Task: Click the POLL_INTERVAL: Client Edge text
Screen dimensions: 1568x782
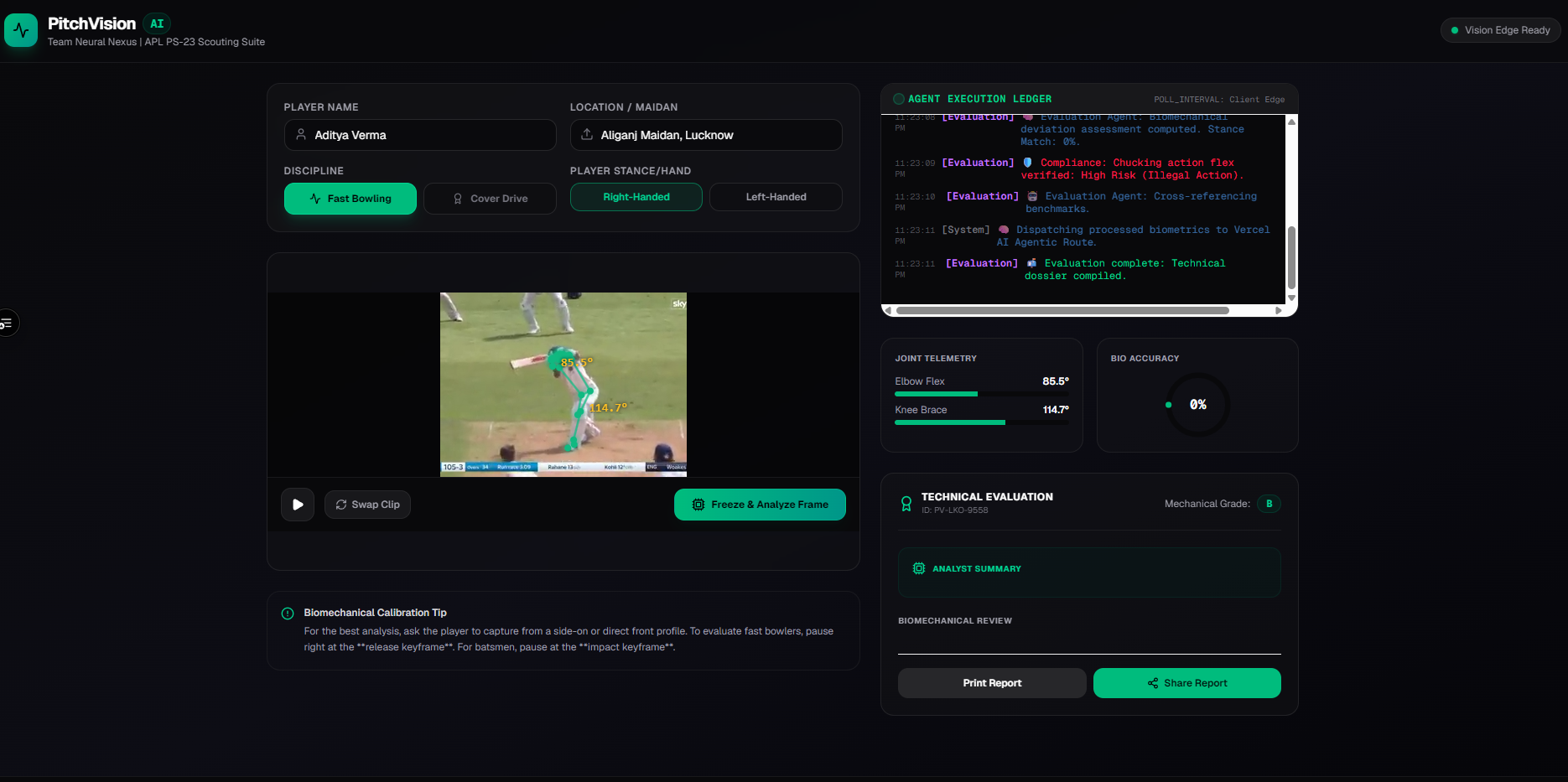Action: [1219, 100]
